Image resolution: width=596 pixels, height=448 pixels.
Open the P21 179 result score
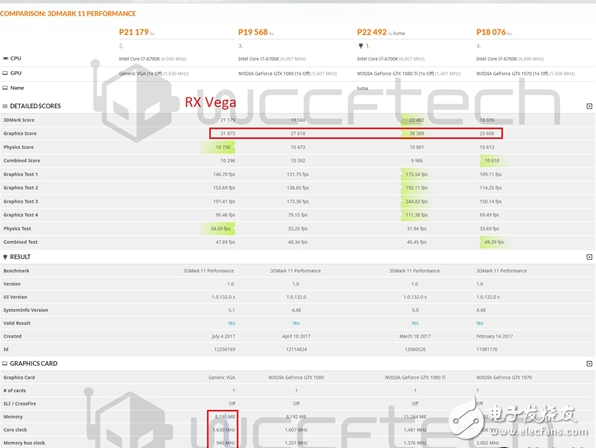pos(134,32)
